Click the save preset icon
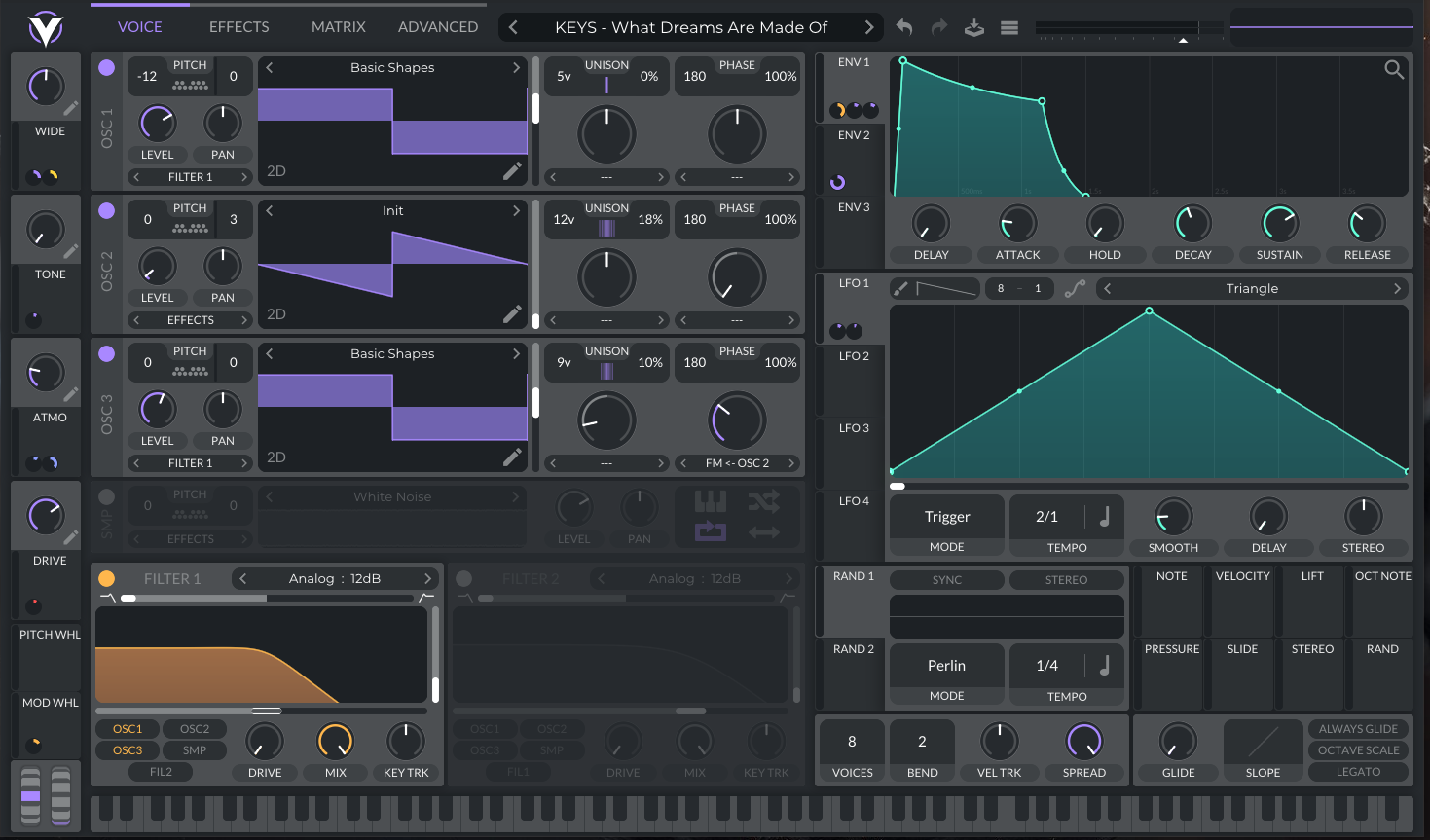Screen dimensions: 1430x840 point(974,27)
